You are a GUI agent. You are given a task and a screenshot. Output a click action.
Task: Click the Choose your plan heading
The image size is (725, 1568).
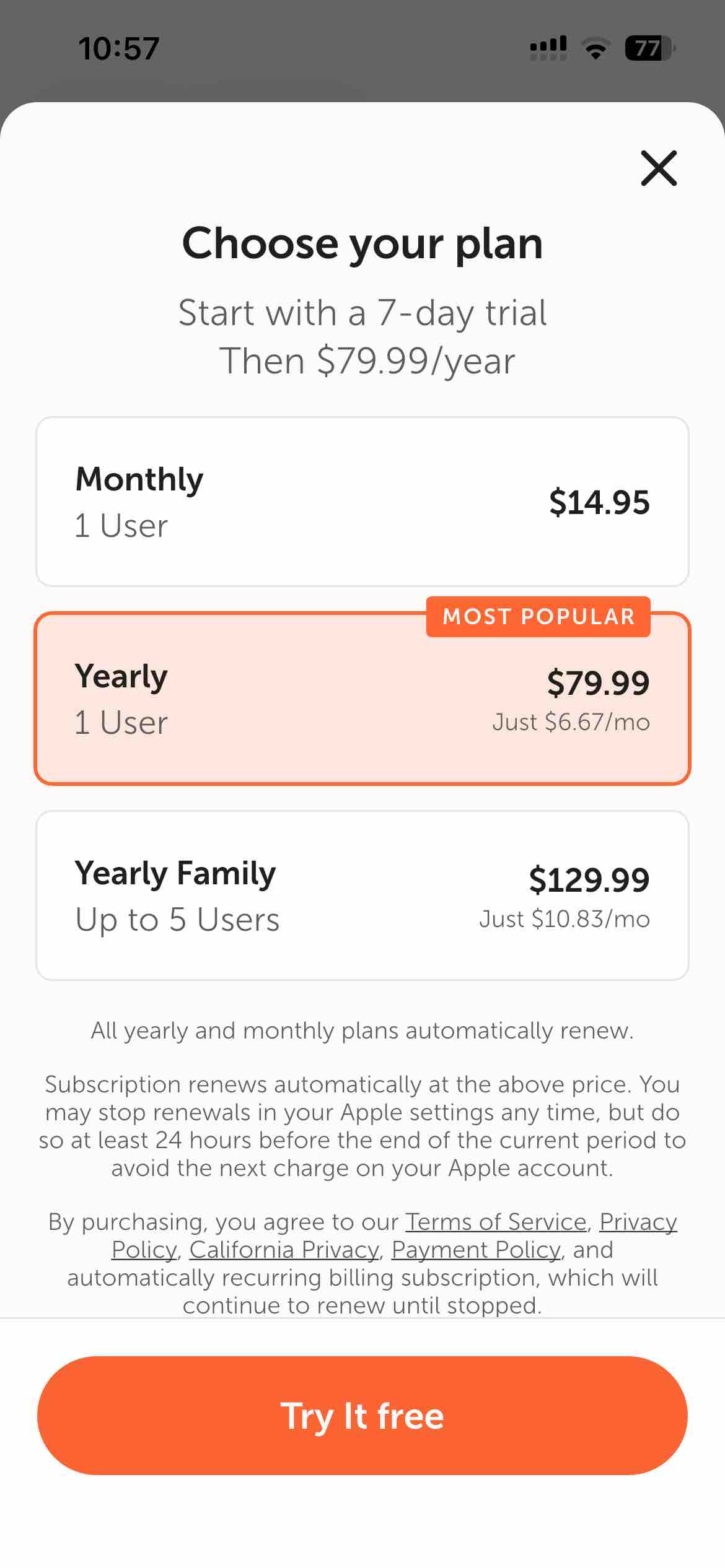click(362, 243)
